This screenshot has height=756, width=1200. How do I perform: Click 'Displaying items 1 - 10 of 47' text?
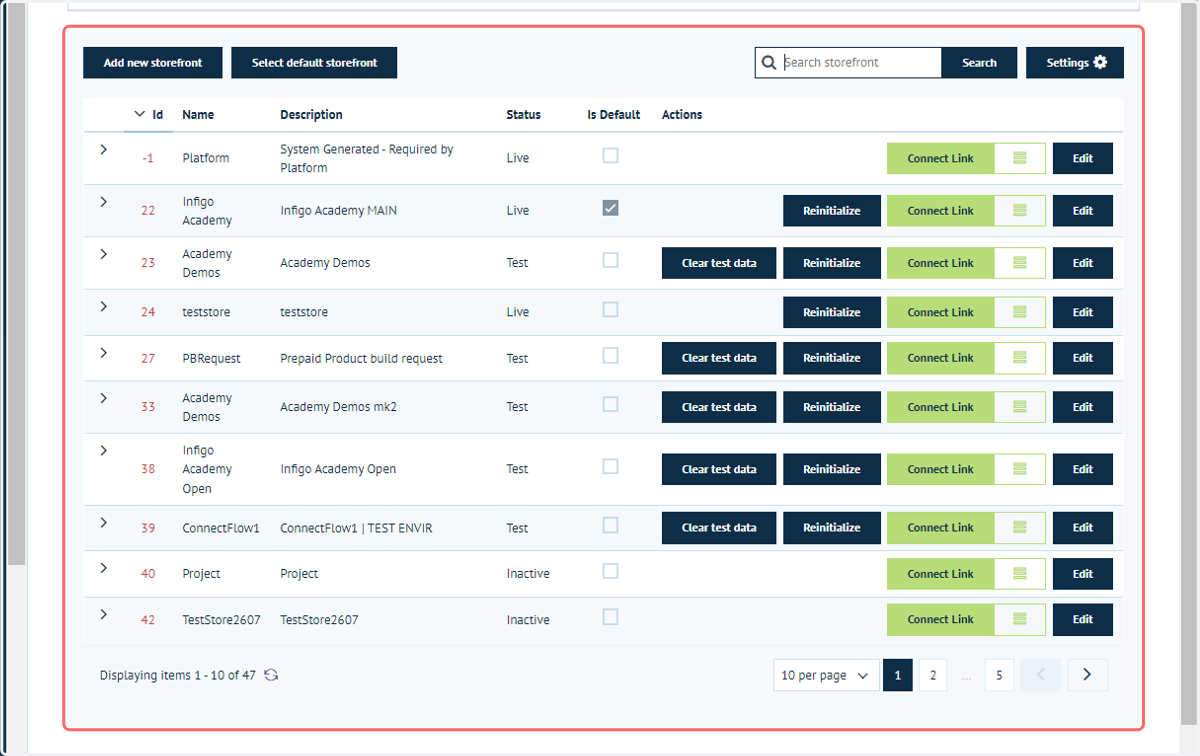178,675
